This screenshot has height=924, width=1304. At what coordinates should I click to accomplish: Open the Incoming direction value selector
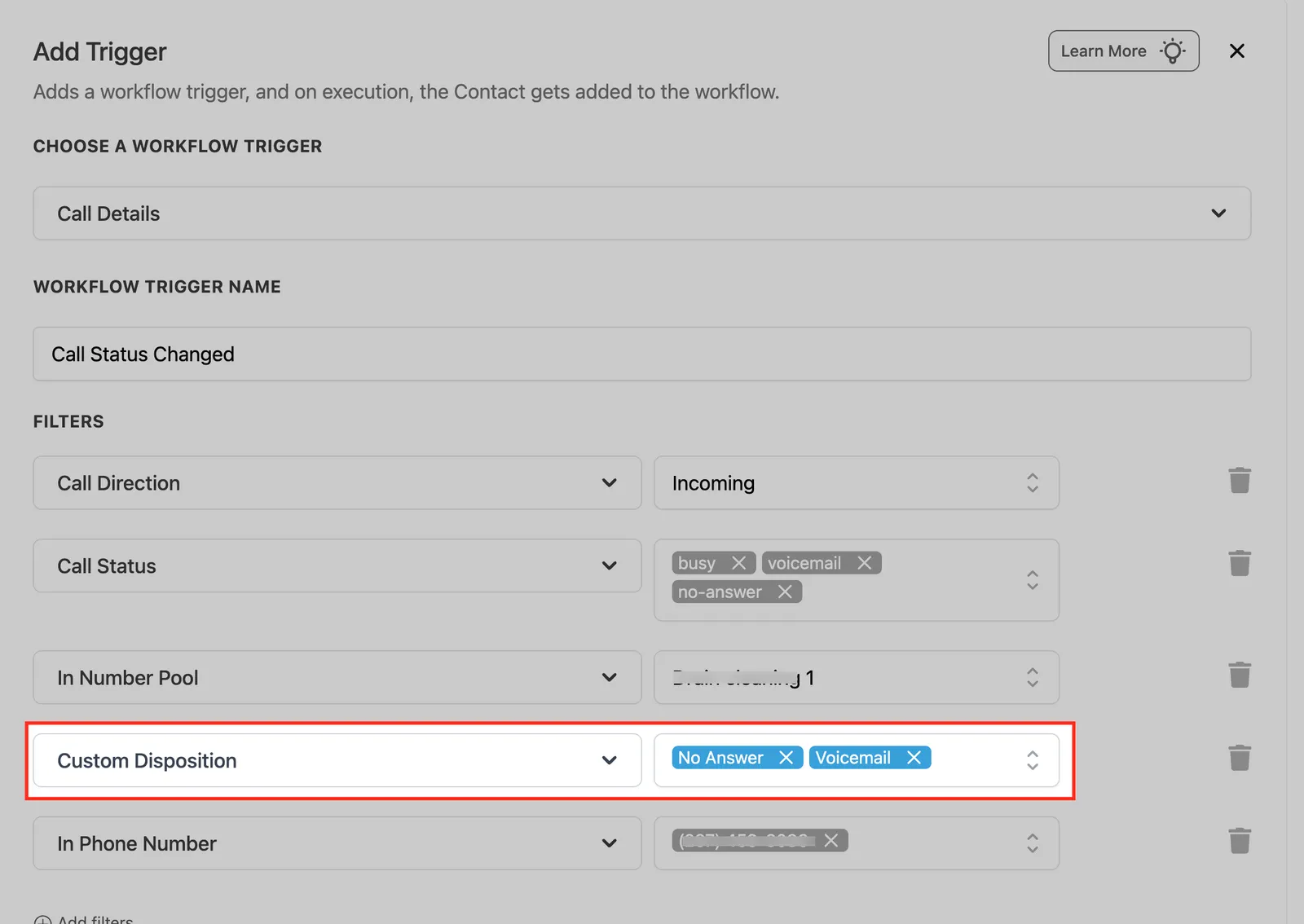pyautogui.click(x=857, y=483)
